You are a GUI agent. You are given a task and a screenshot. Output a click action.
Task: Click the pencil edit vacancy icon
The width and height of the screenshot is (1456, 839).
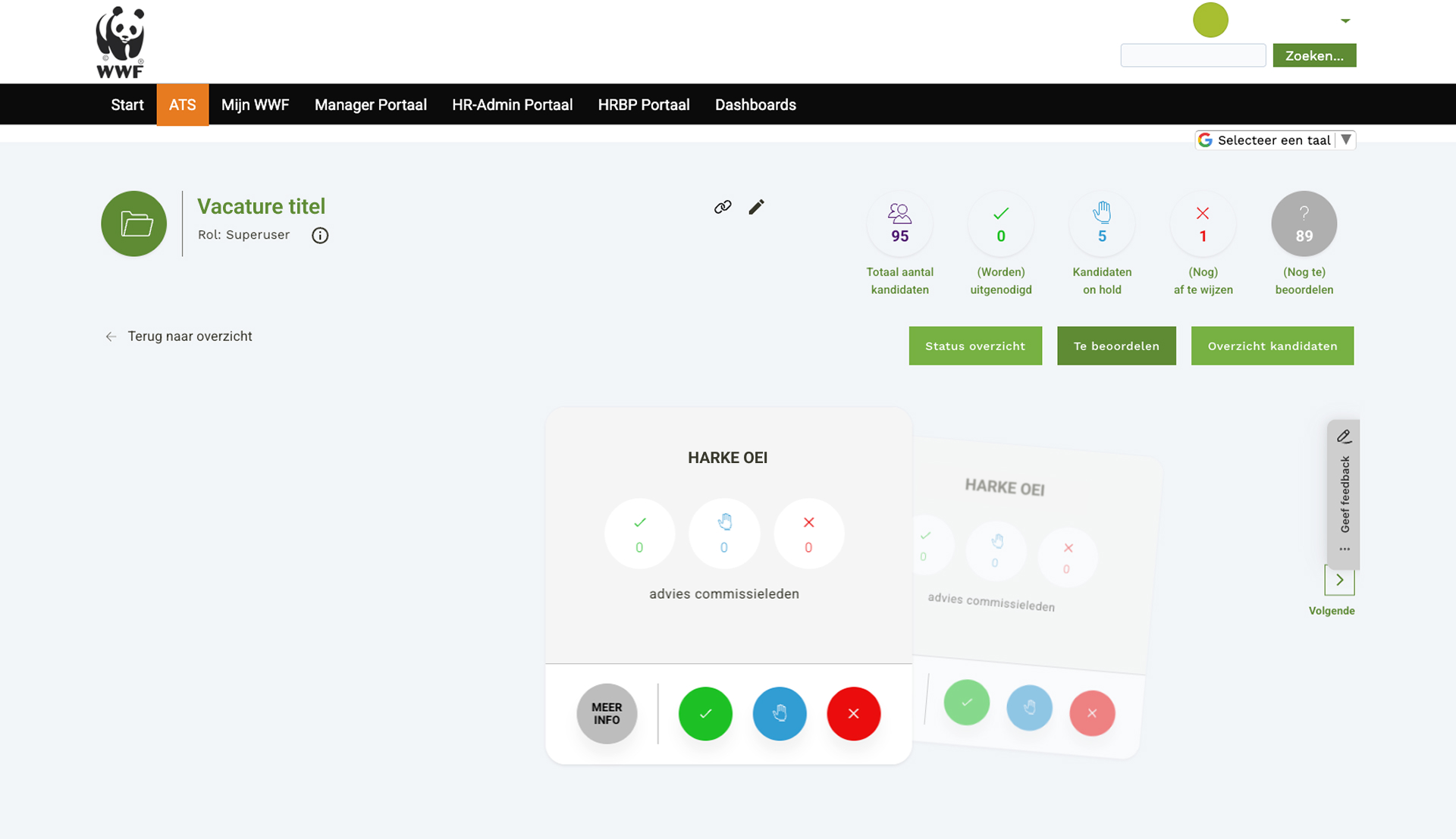point(756,207)
